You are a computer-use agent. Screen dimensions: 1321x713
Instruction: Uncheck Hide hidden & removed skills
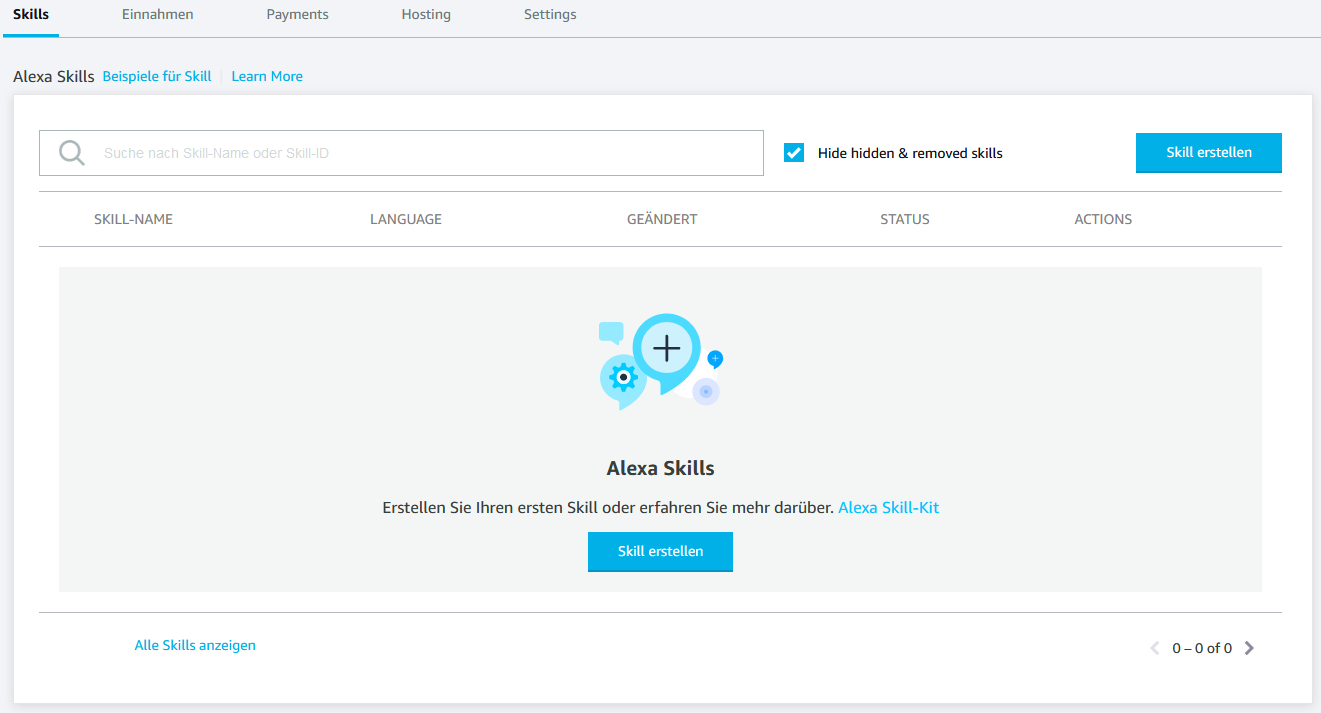click(794, 153)
